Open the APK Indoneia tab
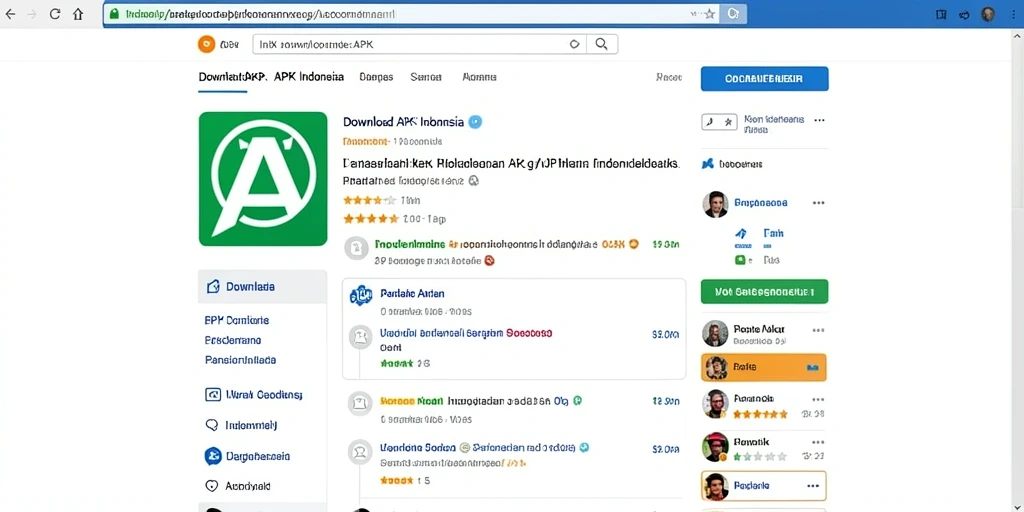The image size is (1024, 512). [x=309, y=76]
